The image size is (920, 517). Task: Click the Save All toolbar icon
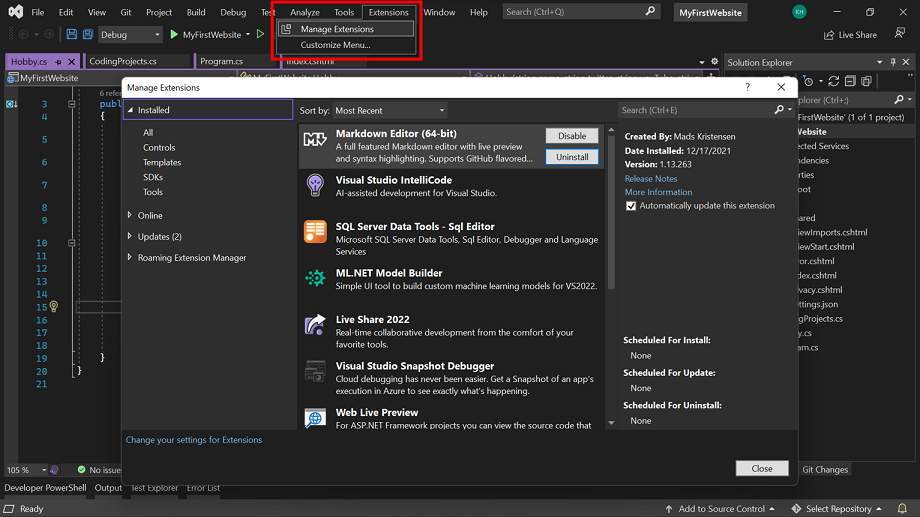pyautogui.click(x=87, y=35)
